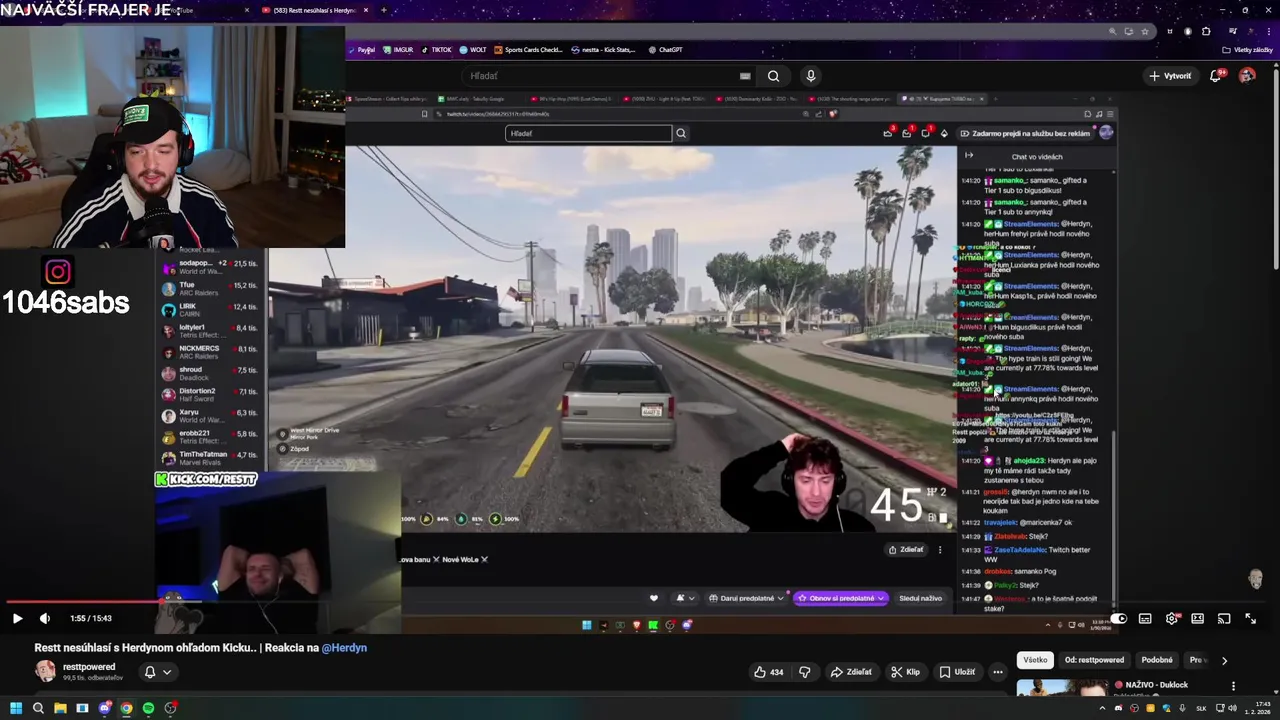Open Všetky záložky bookmarks folder
Viewport: 1280px width, 720px height.
pyautogui.click(x=1247, y=49)
